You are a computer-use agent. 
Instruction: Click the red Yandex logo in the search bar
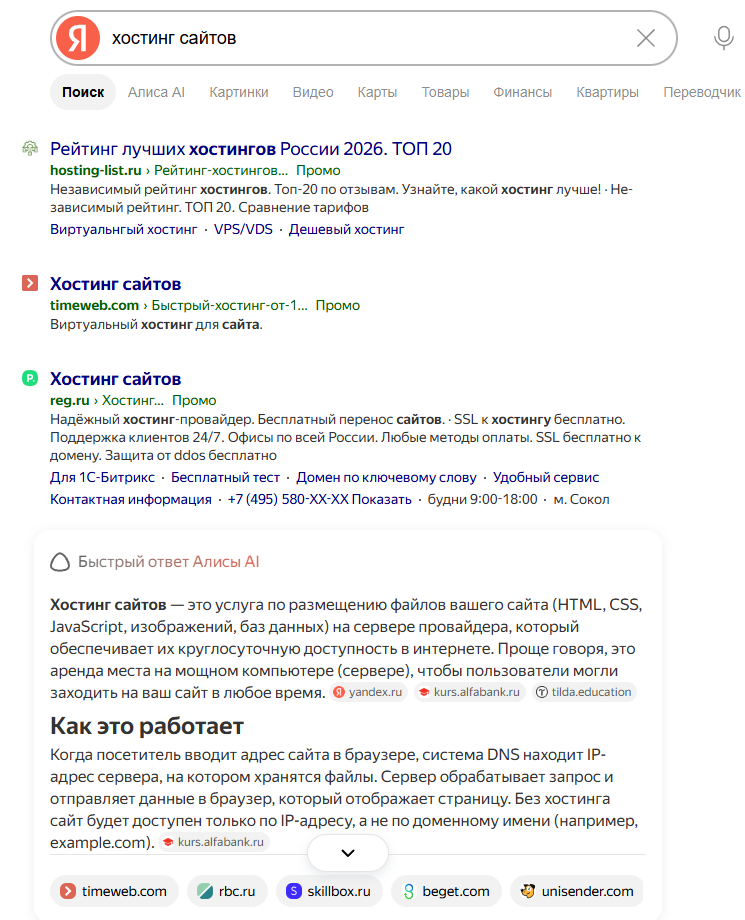[77, 38]
